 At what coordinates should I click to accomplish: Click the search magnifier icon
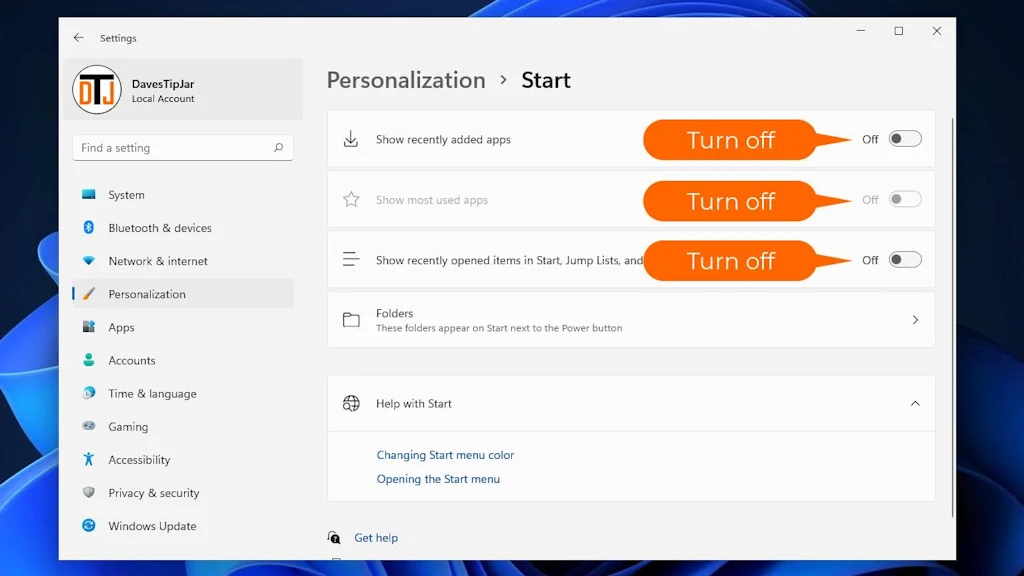(278, 148)
